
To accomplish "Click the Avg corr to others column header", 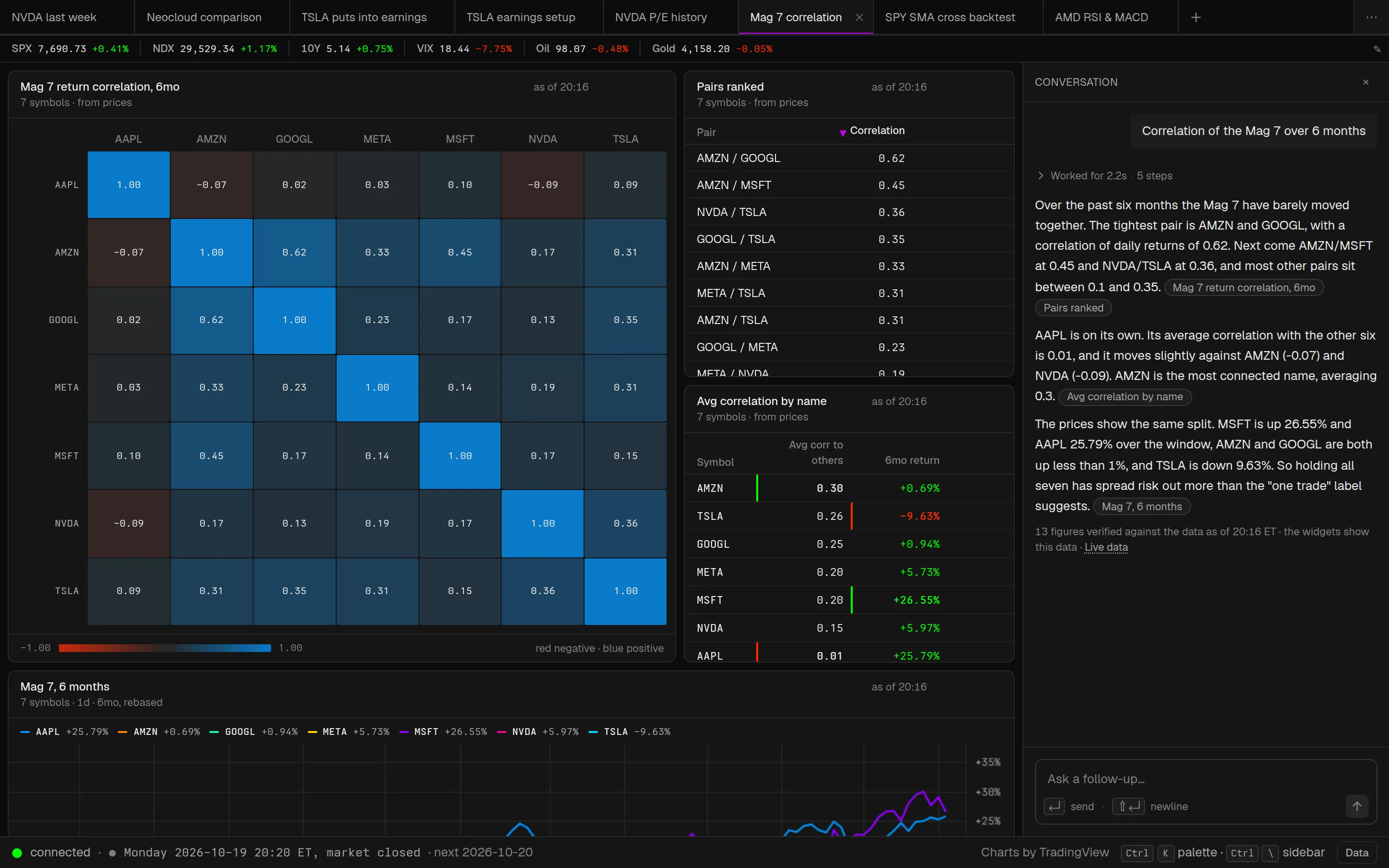I will coord(816,452).
